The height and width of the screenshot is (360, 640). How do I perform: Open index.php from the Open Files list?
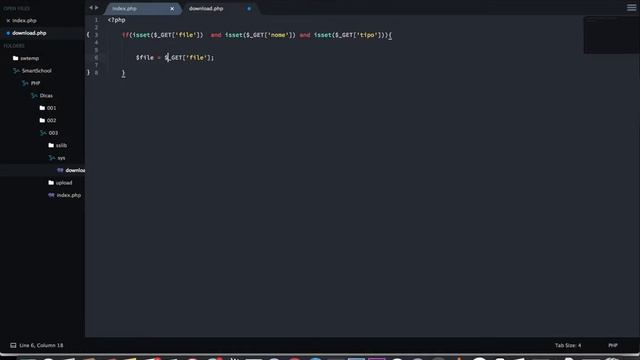click(24, 20)
